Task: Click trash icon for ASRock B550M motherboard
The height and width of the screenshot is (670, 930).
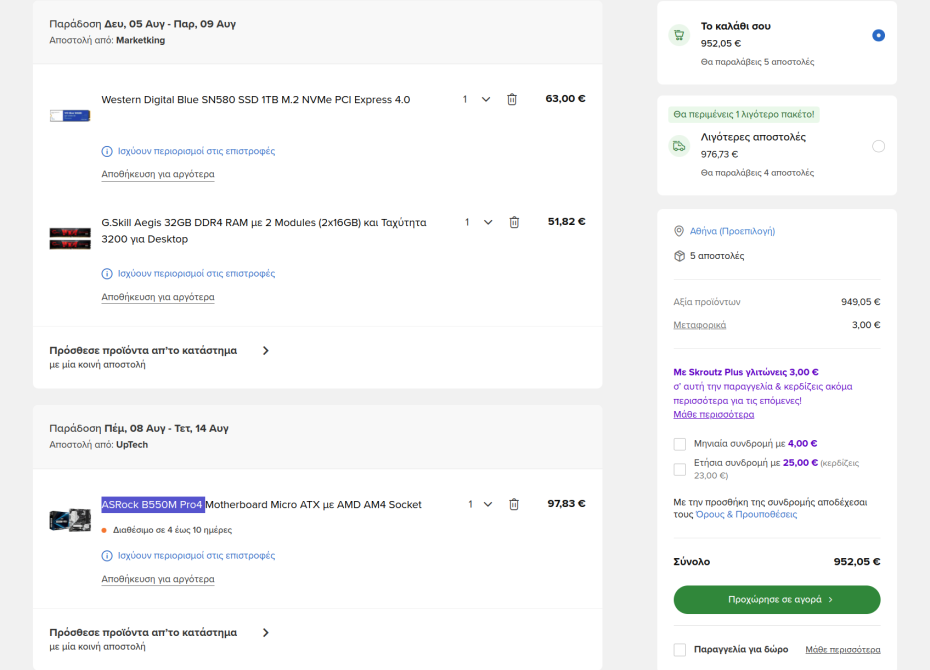Action: tap(514, 504)
